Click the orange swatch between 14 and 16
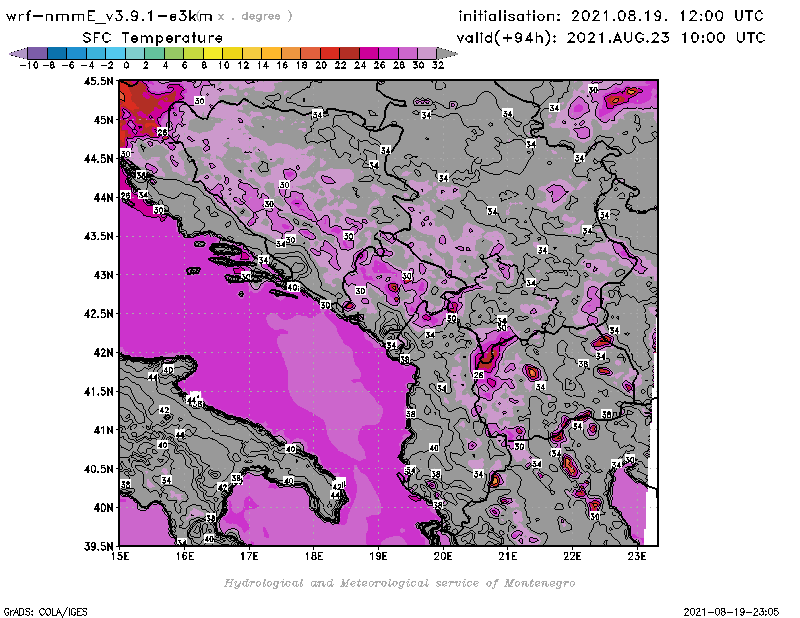800x618 pixels. (x=271, y=53)
